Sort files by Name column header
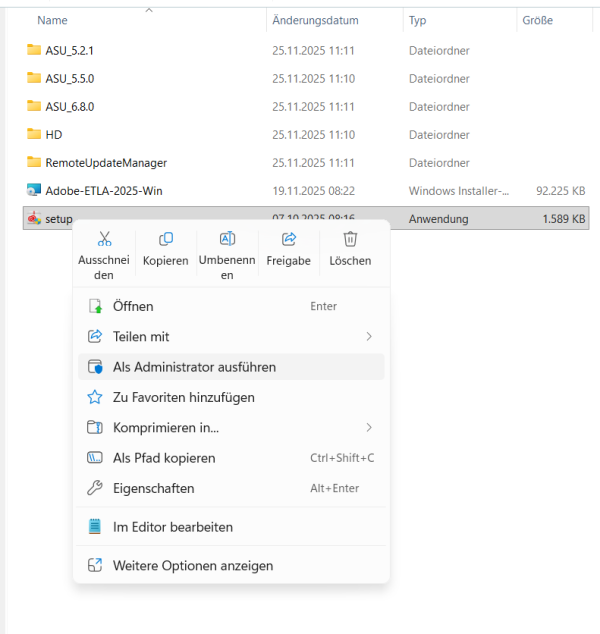This screenshot has height=634, width=600. (52, 20)
